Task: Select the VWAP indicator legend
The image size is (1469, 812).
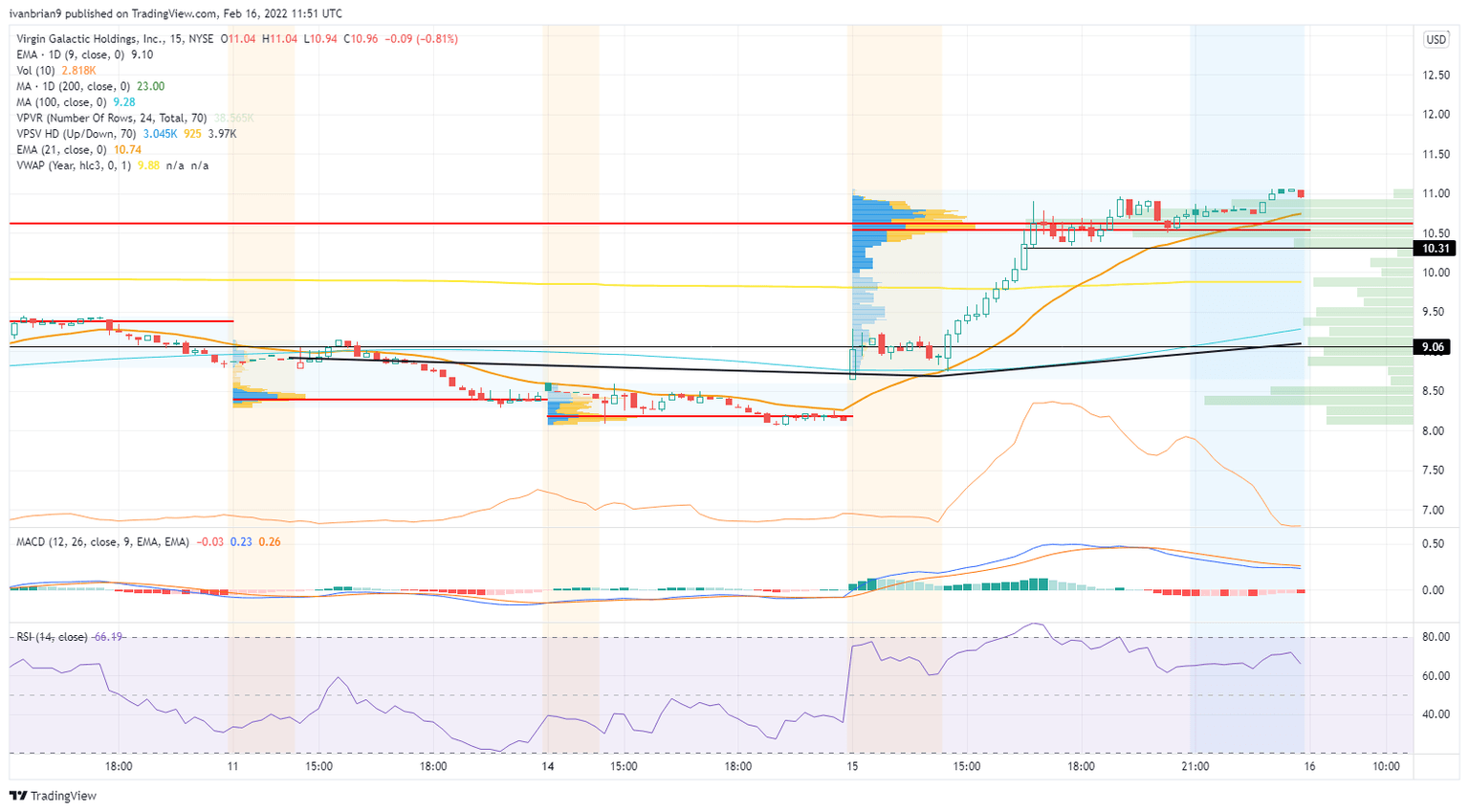Action: (74, 165)
